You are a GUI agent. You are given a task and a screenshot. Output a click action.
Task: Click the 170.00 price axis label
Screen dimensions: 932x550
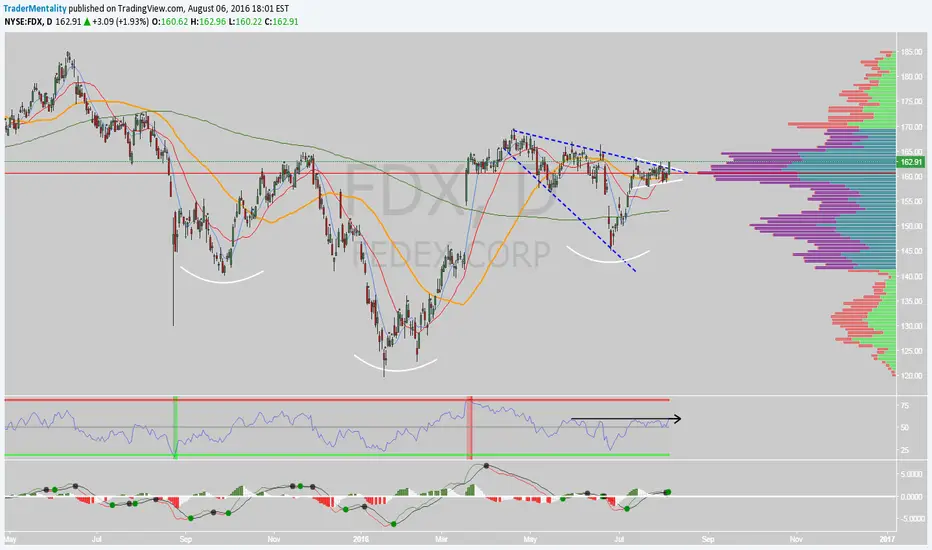click(x=911, y=127)
